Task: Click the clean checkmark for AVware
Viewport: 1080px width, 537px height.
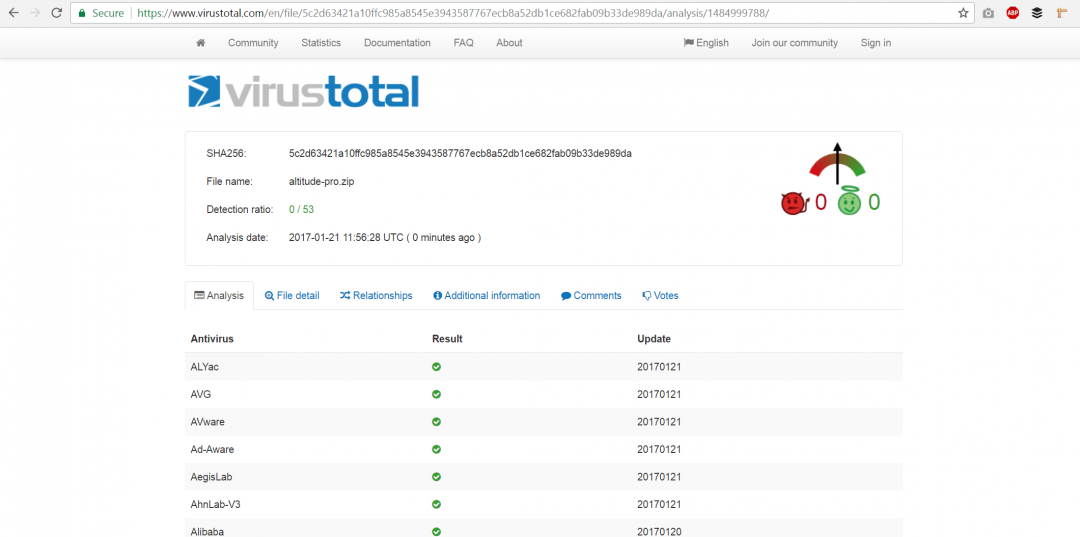Action: (x=436, y=422)
